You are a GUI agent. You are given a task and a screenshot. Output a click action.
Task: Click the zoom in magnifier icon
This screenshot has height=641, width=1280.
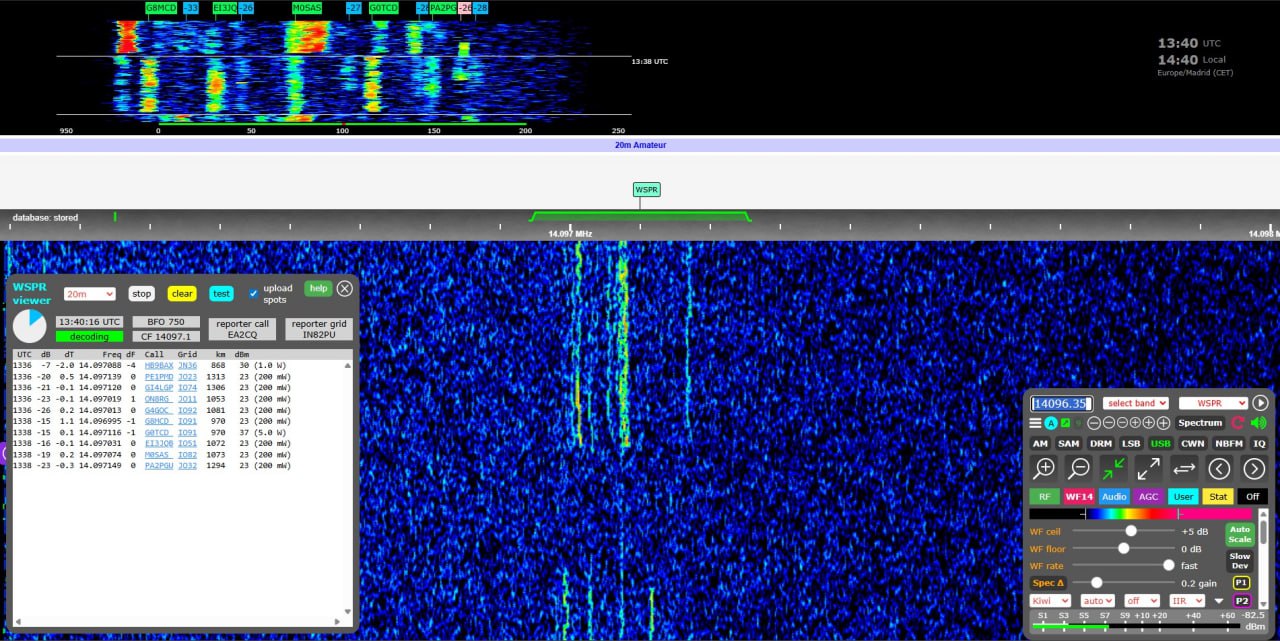pyautogui.click(x=1044, y=468)
